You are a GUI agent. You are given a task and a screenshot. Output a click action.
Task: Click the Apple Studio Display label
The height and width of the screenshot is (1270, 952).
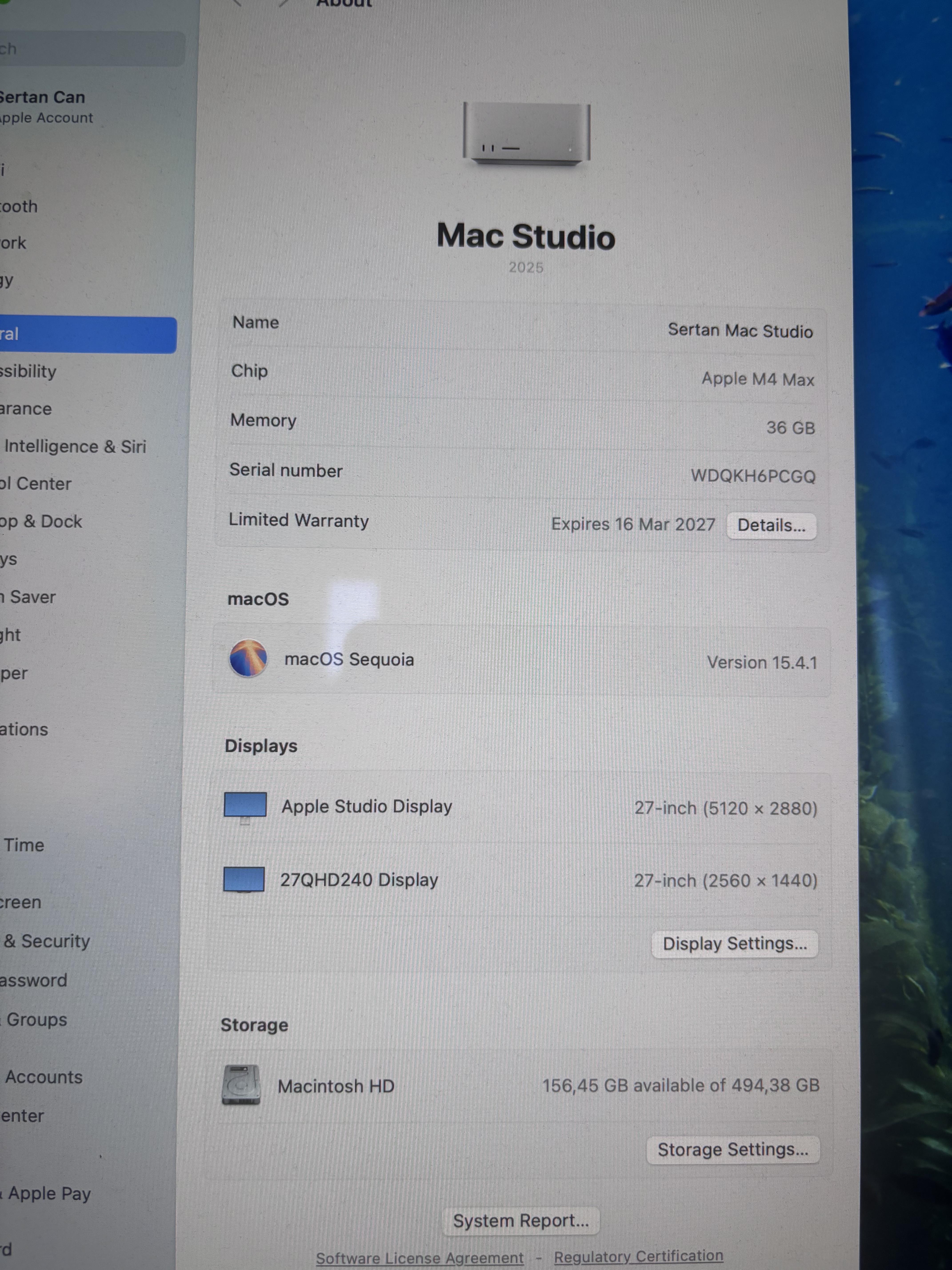pyautogui.click(x=367, y=807)
